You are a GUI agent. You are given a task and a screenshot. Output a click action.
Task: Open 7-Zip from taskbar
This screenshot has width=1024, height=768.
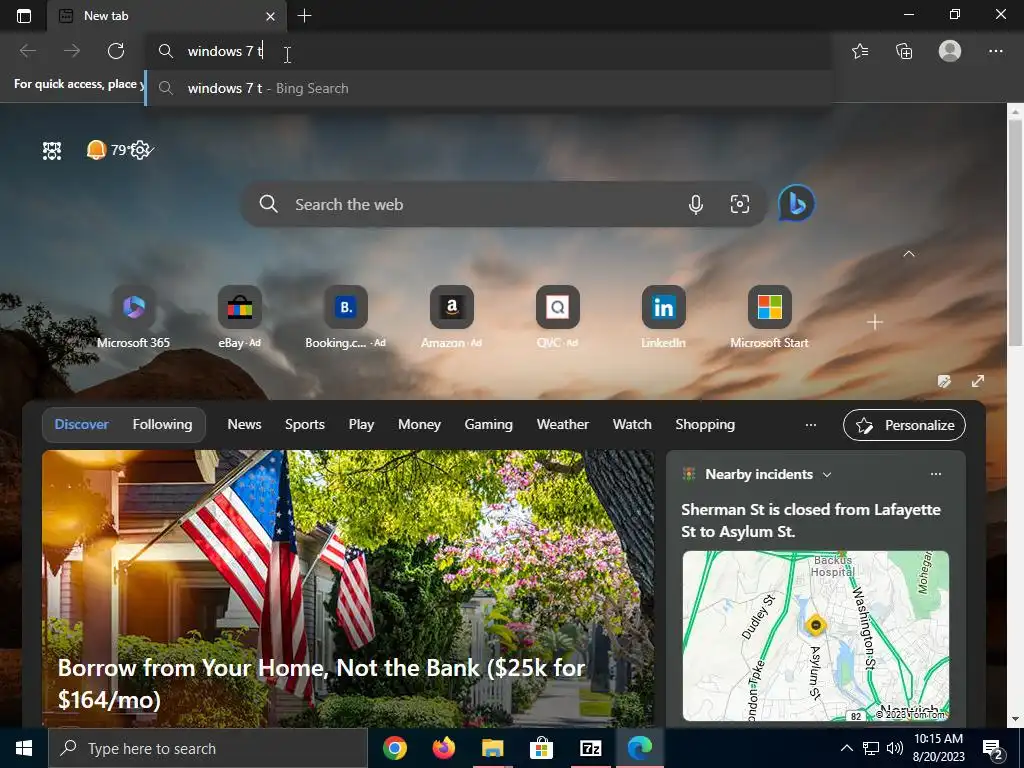tap(590, 748)
